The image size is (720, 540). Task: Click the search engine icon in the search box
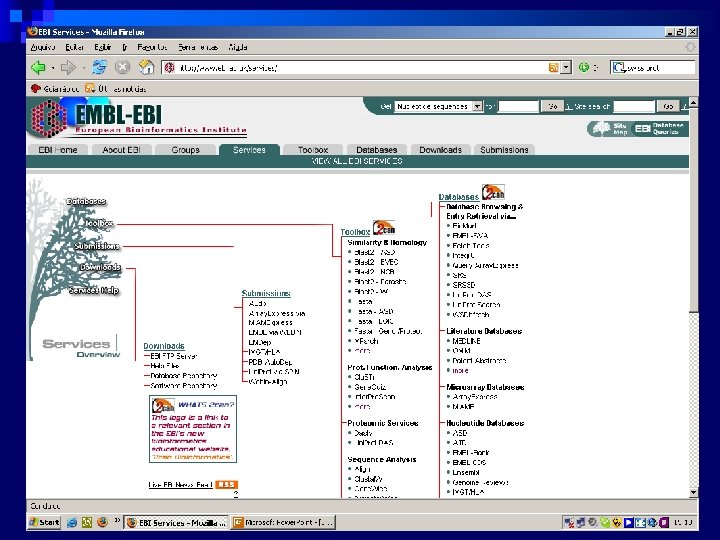tap(618, 68)
